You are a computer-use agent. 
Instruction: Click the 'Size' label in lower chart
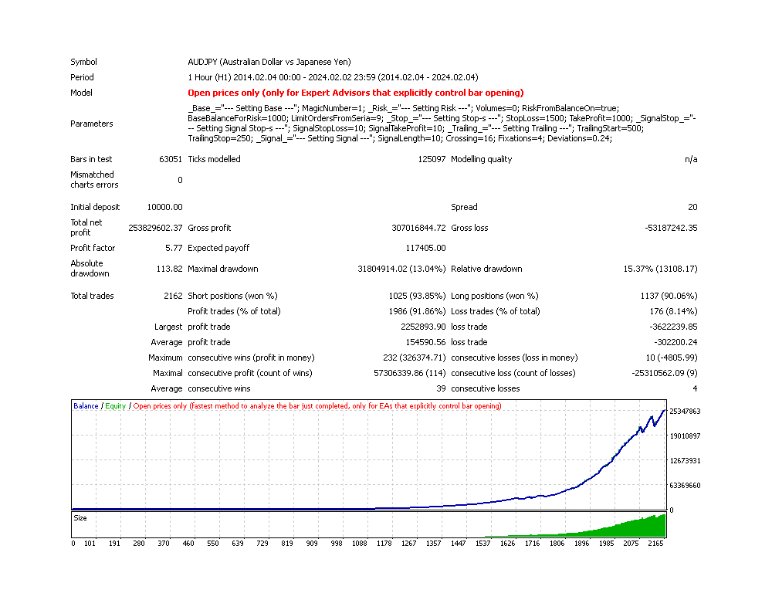(81, 518)
